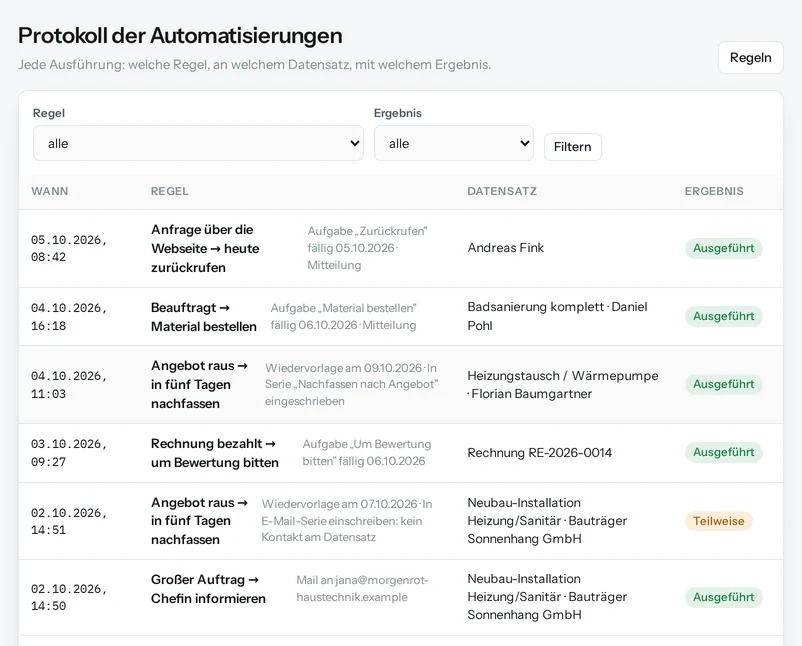Click detail 'Wiedervorlage am 07.10.2026'

pos(340,504)
